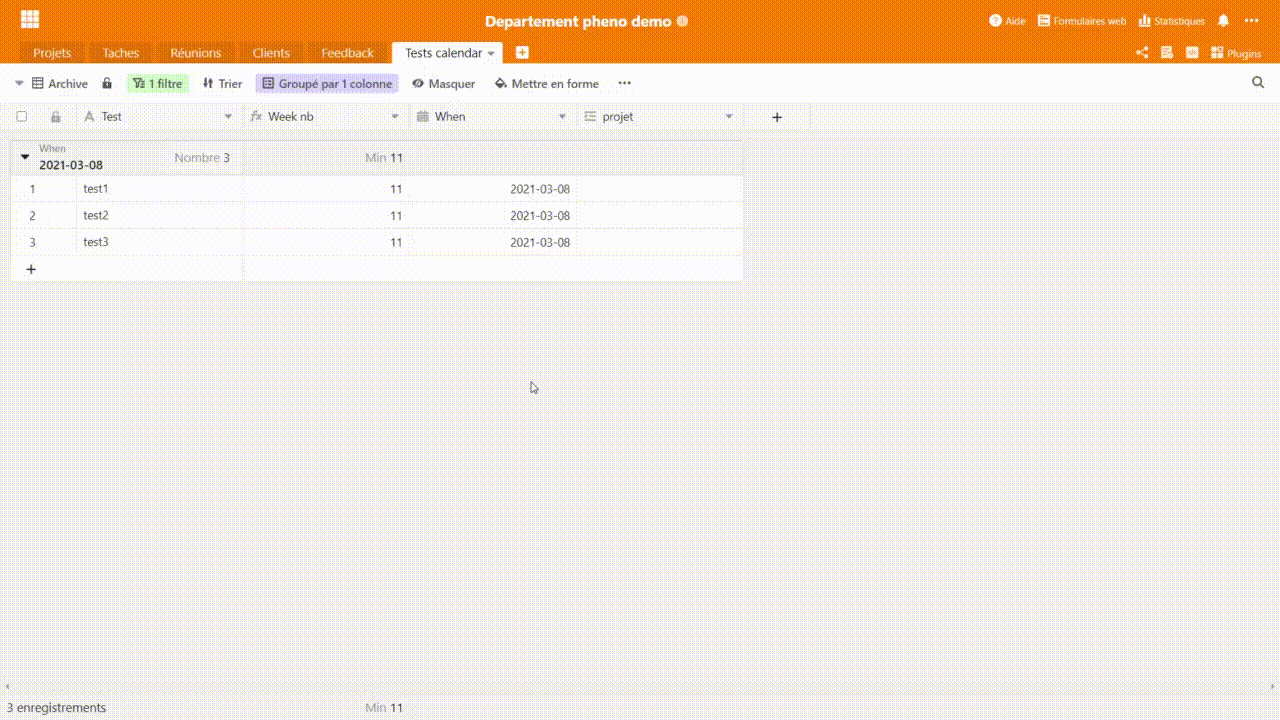Open the Tests calendar tab dropdown arrow
This screenshot has width=1280, height=720.
491,53
